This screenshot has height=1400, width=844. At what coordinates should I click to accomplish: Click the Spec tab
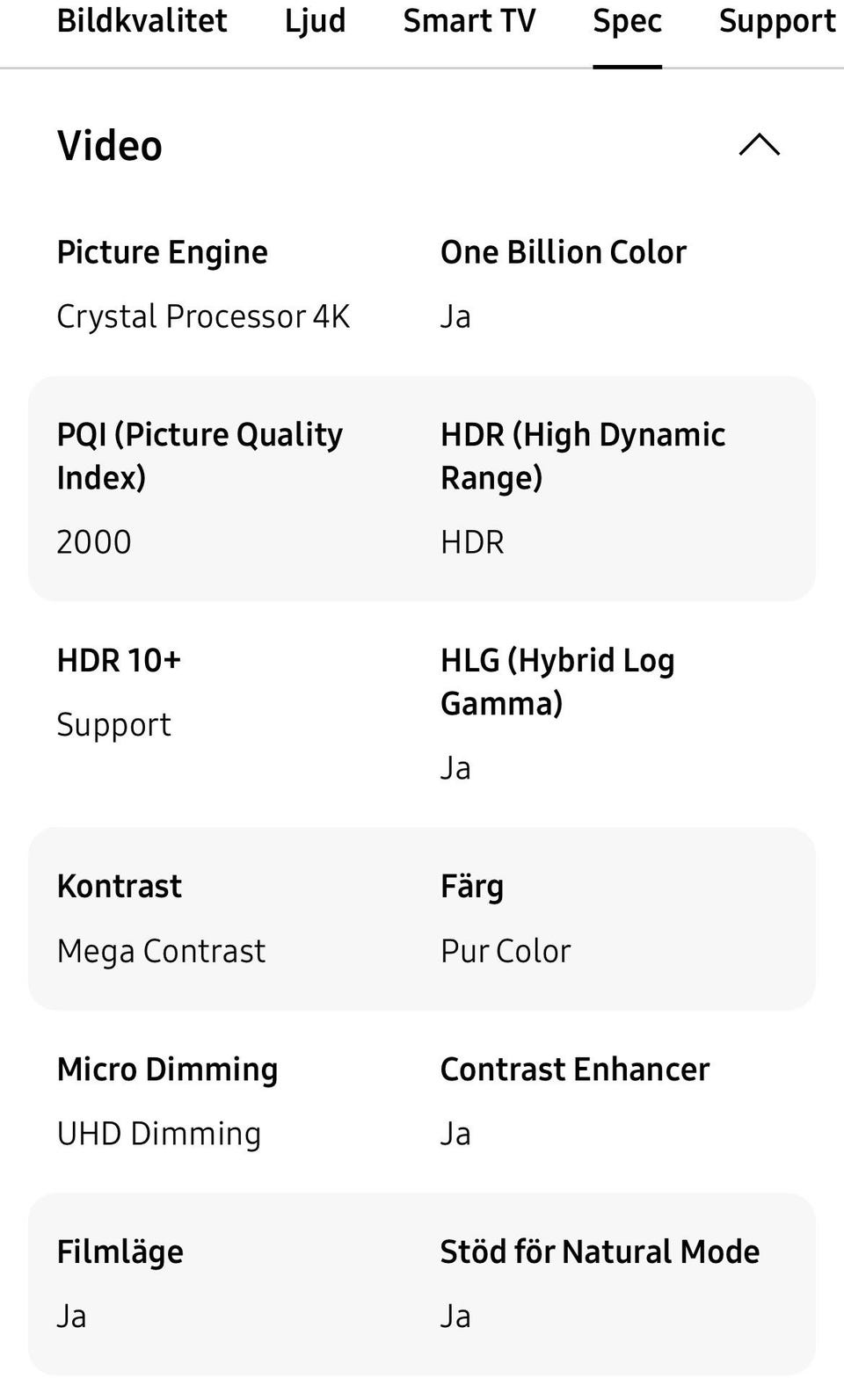click(627, 21)
